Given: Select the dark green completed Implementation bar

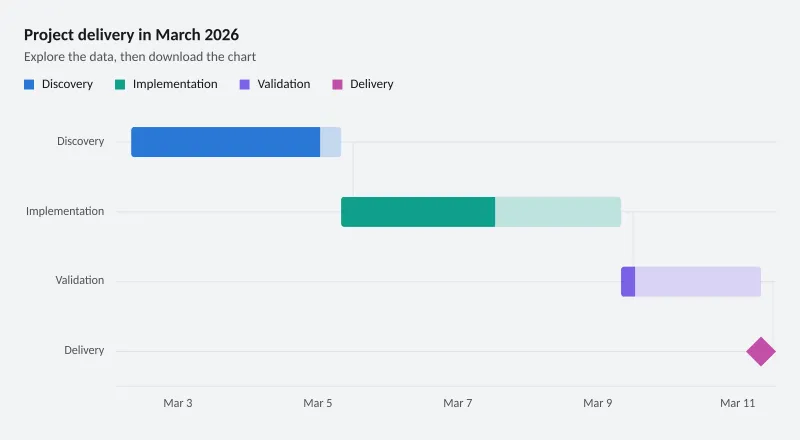Looking at the screenshot, I should click(x=418, y=212).
